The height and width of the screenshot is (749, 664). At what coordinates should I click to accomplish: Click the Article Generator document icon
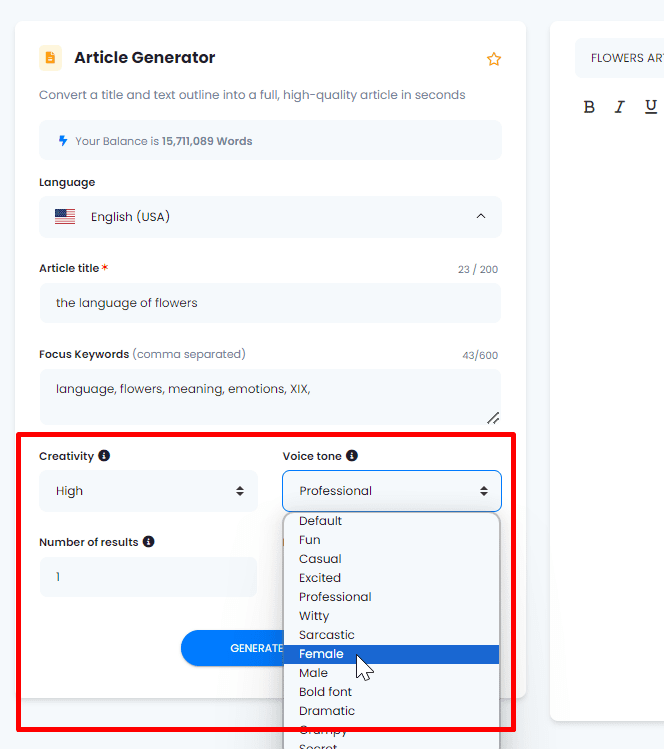pos(50,58)
